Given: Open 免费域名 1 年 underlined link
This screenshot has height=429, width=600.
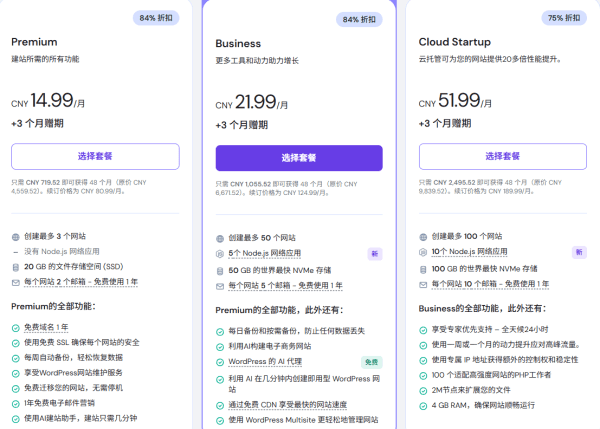Looking at the screenshot, I should click(46, 328).
